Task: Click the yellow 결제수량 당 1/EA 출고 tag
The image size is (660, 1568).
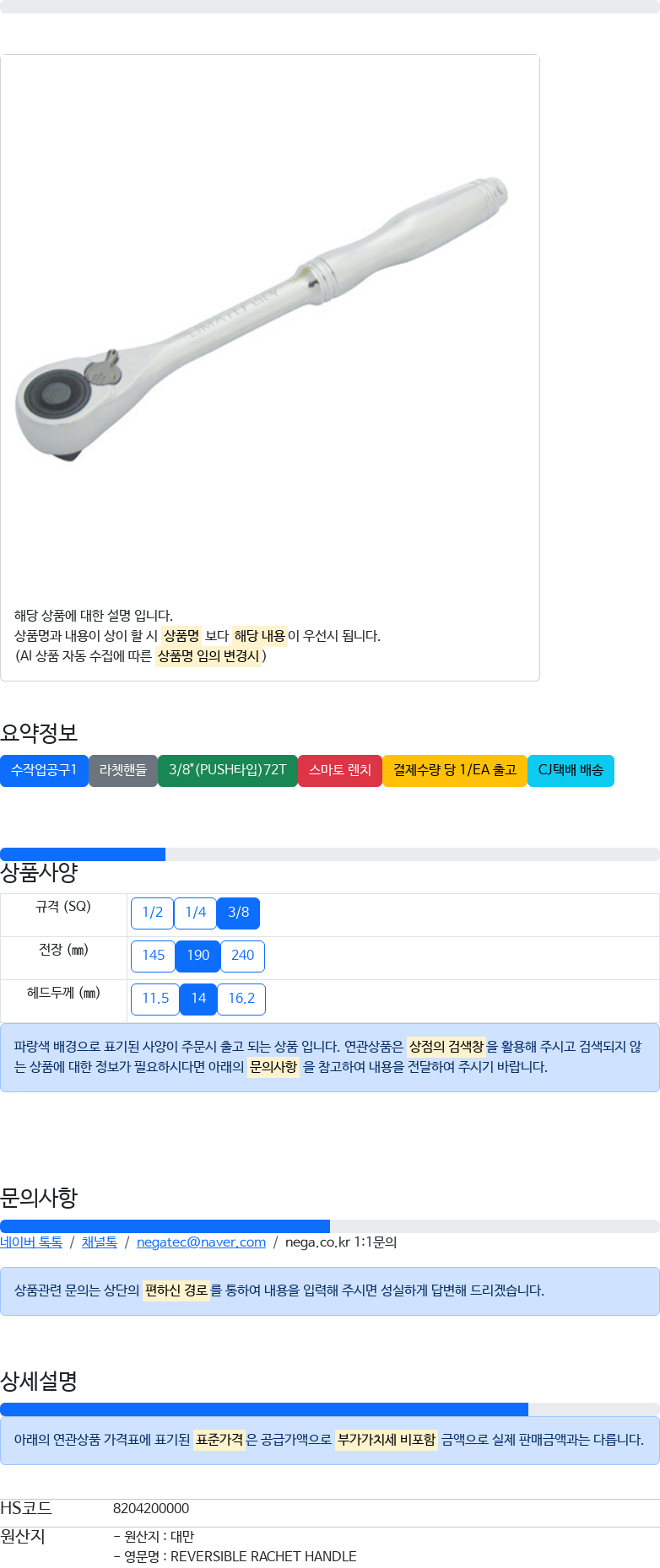Action: point(455,771)
